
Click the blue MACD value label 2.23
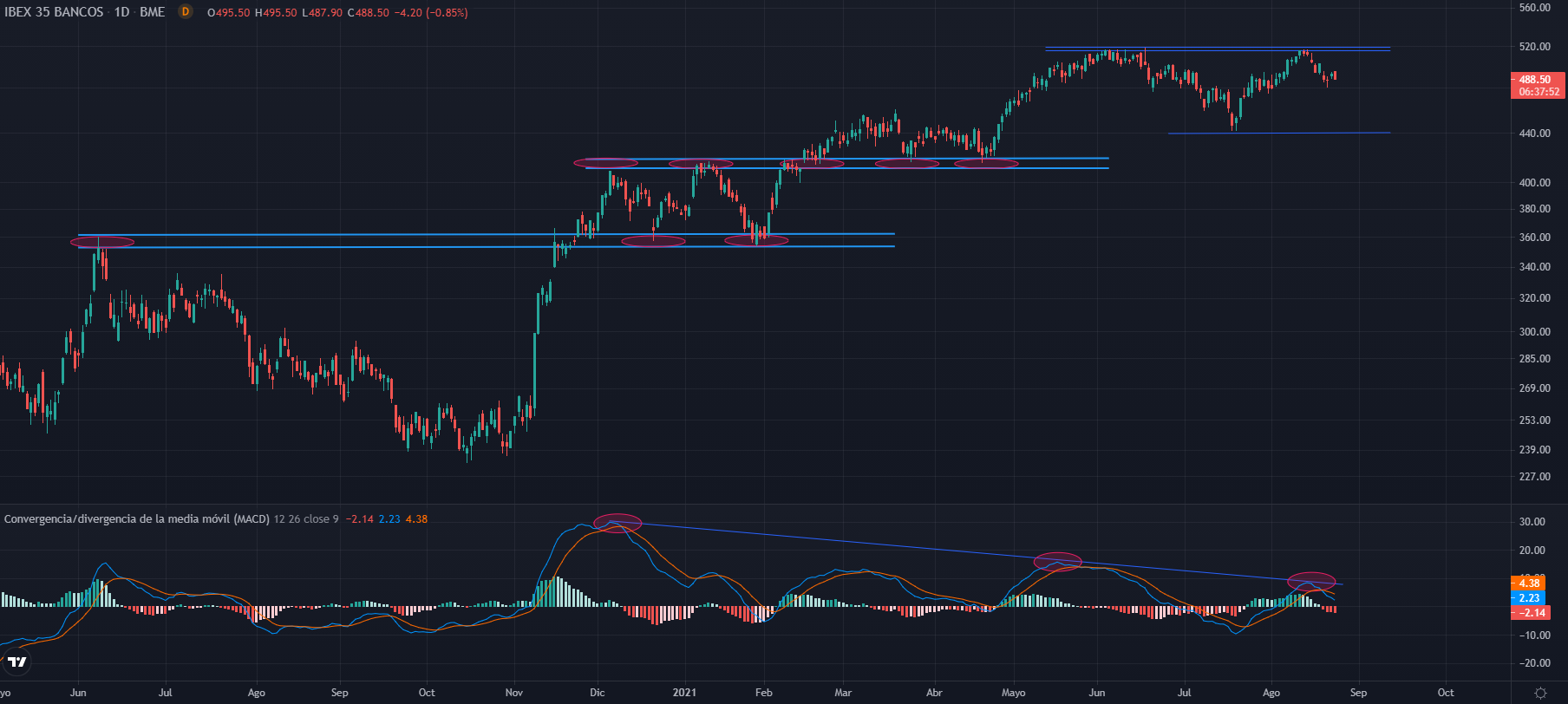[x=1529, y=598]
